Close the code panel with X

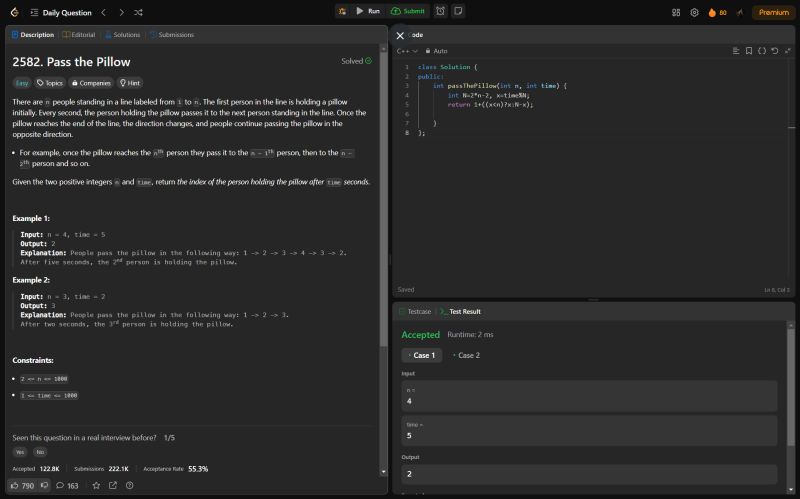(x=400, y=35)
